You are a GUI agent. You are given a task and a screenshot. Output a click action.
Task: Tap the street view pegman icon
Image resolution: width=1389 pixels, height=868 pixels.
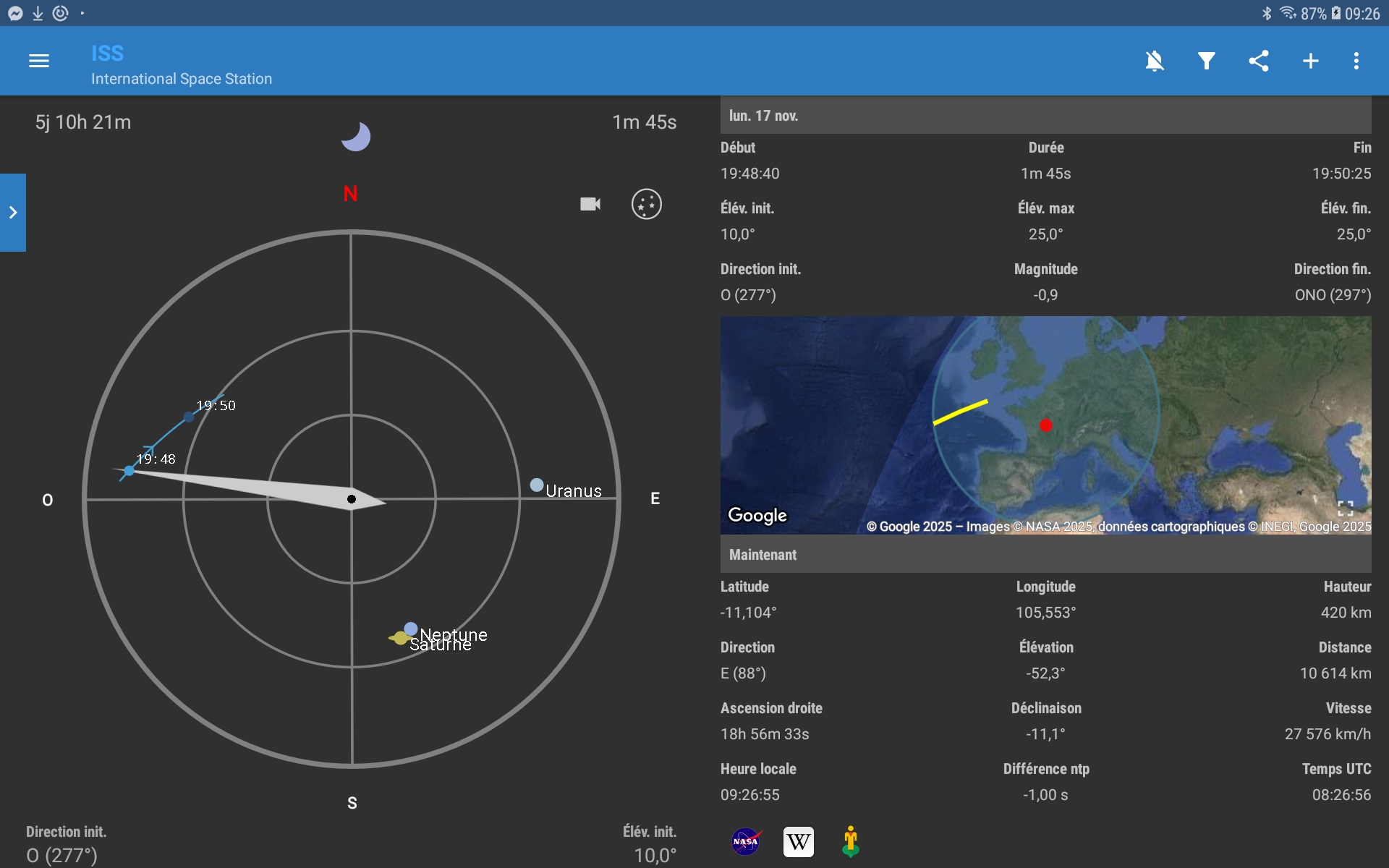click(851, 841)
